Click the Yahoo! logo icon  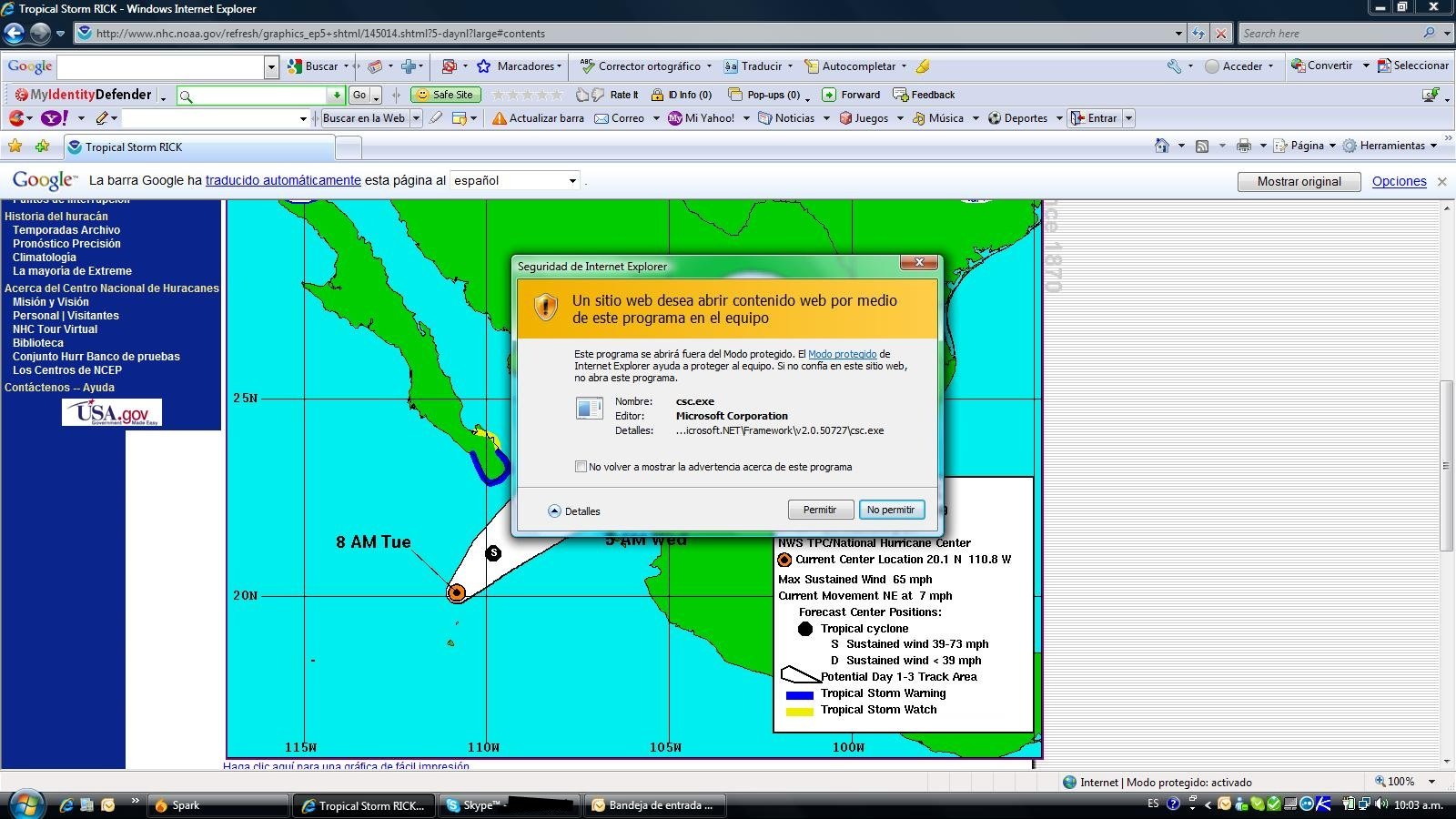(54, 118)
